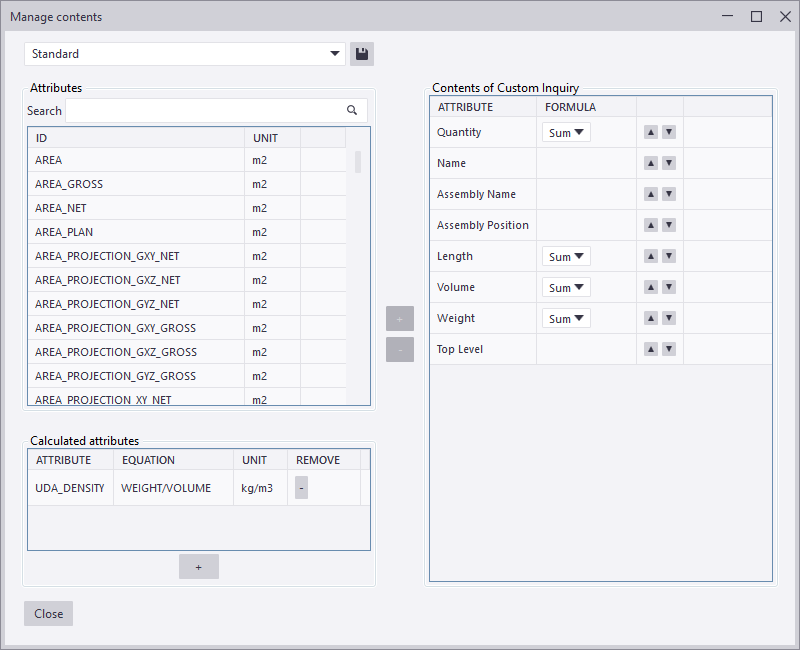Click the Close button
The image size is (800, 650).
tap(48, 613)
